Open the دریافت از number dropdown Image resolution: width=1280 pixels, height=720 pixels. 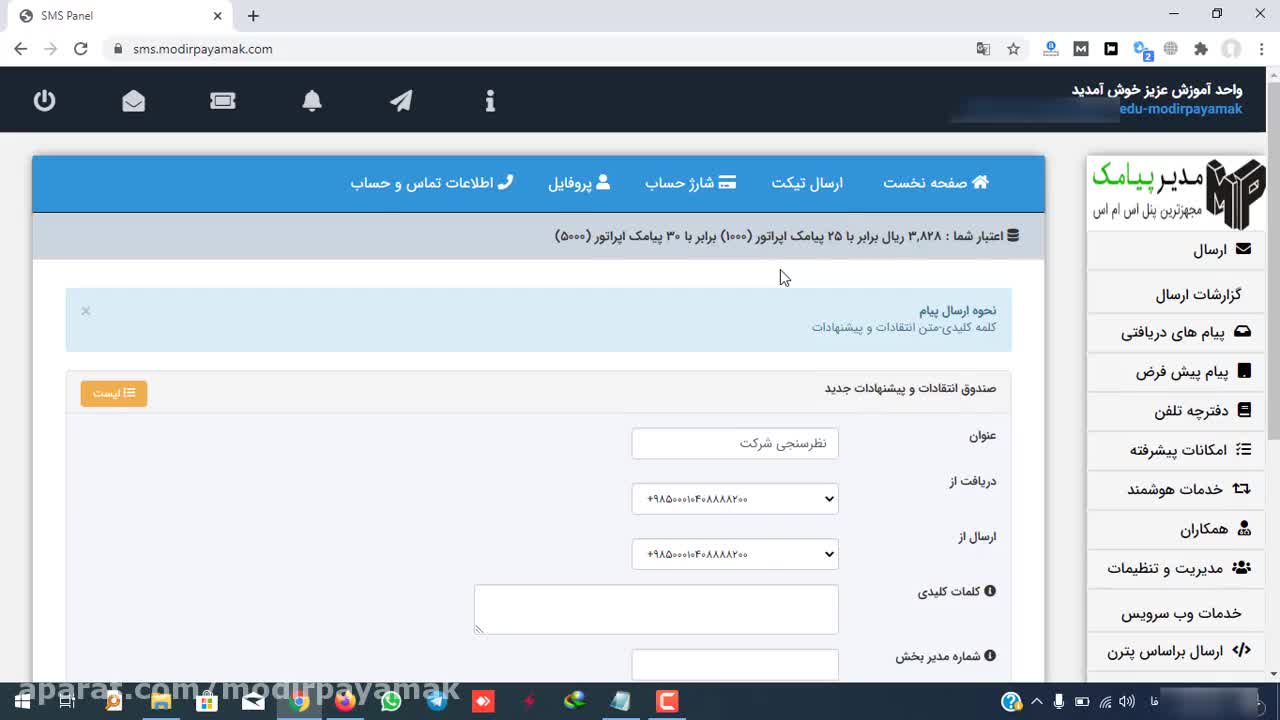click(735, 499)
